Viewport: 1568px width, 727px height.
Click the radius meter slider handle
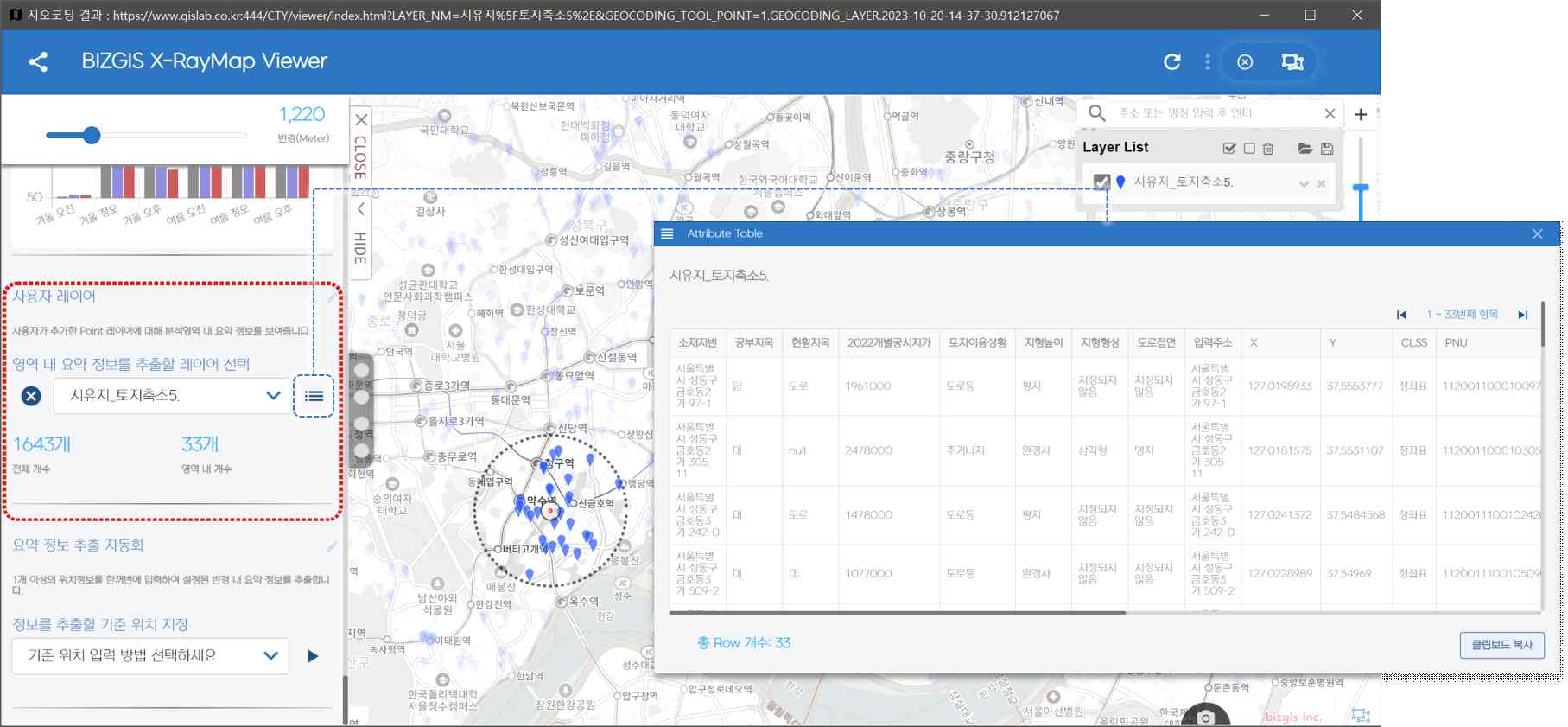click(x=92, y=135)
